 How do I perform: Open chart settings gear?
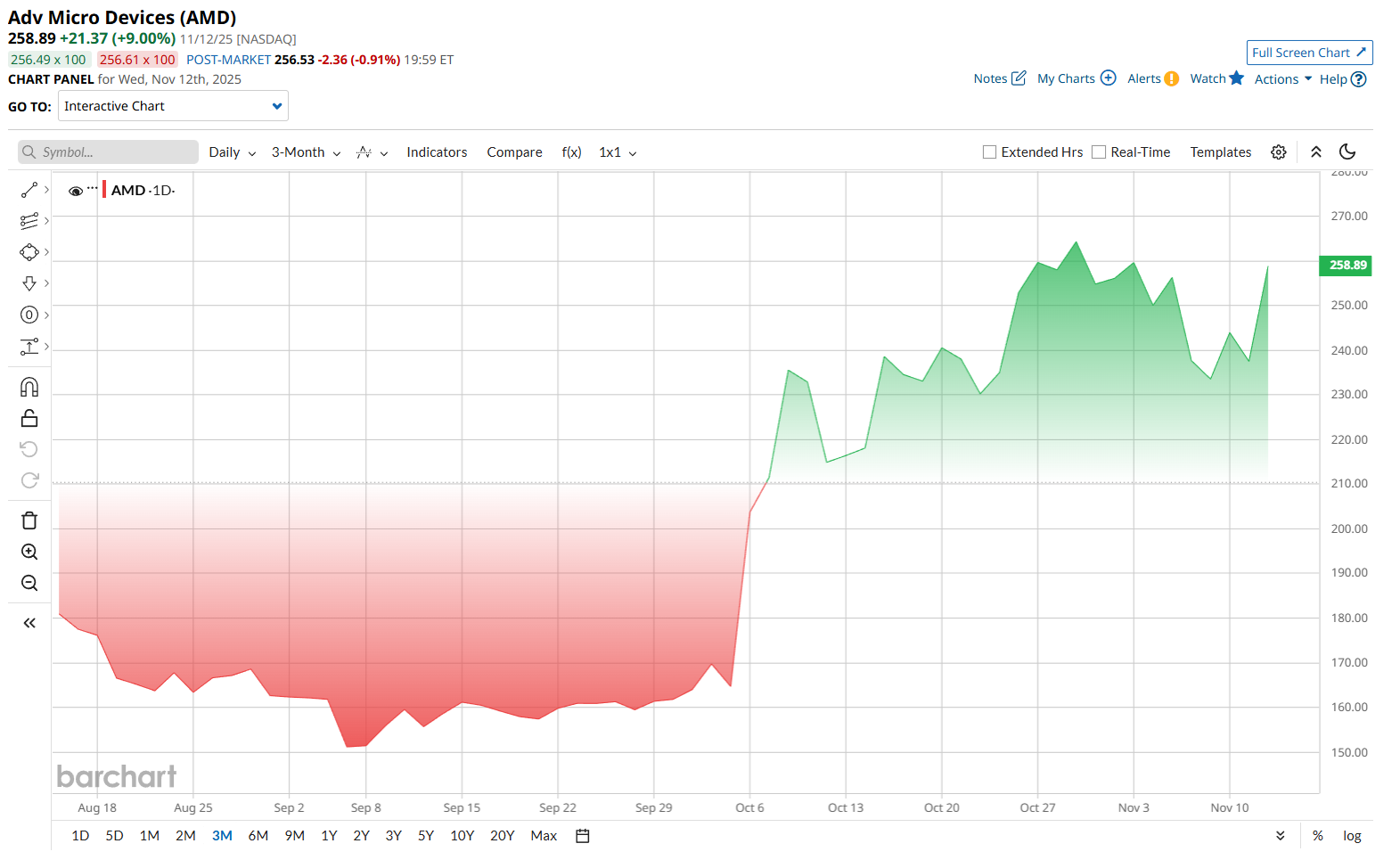[1278, 152]
